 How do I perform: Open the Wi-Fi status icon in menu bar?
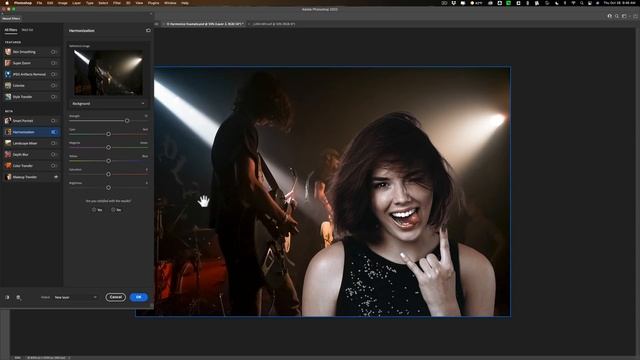click(573, 3)
